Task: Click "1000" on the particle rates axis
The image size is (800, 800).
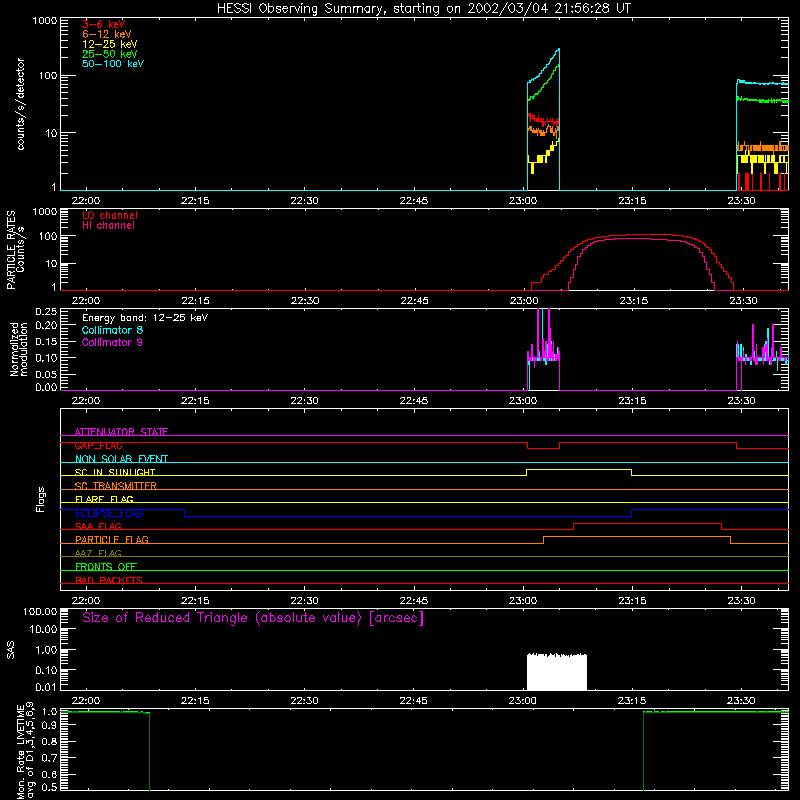Action: pos(45,212)
